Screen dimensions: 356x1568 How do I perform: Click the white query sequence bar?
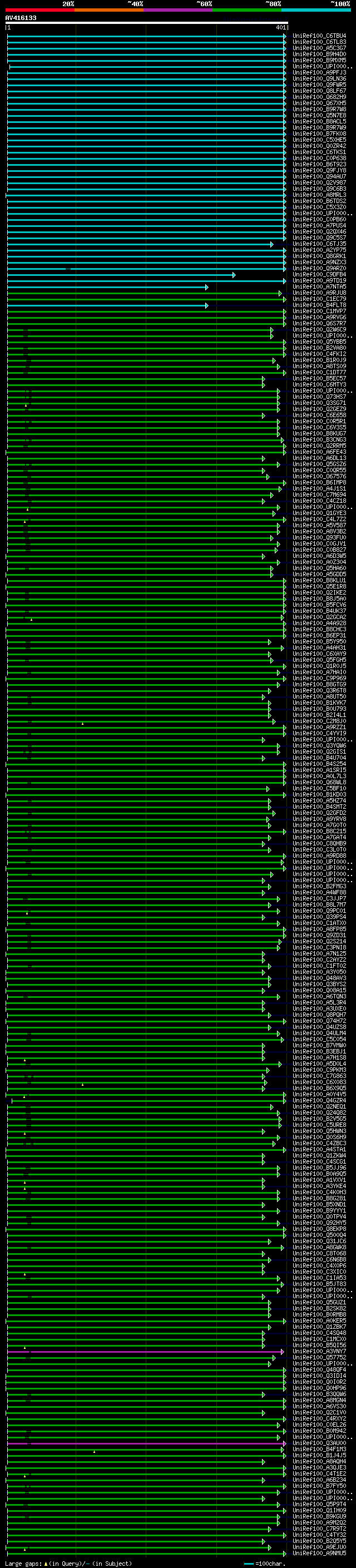147,22
